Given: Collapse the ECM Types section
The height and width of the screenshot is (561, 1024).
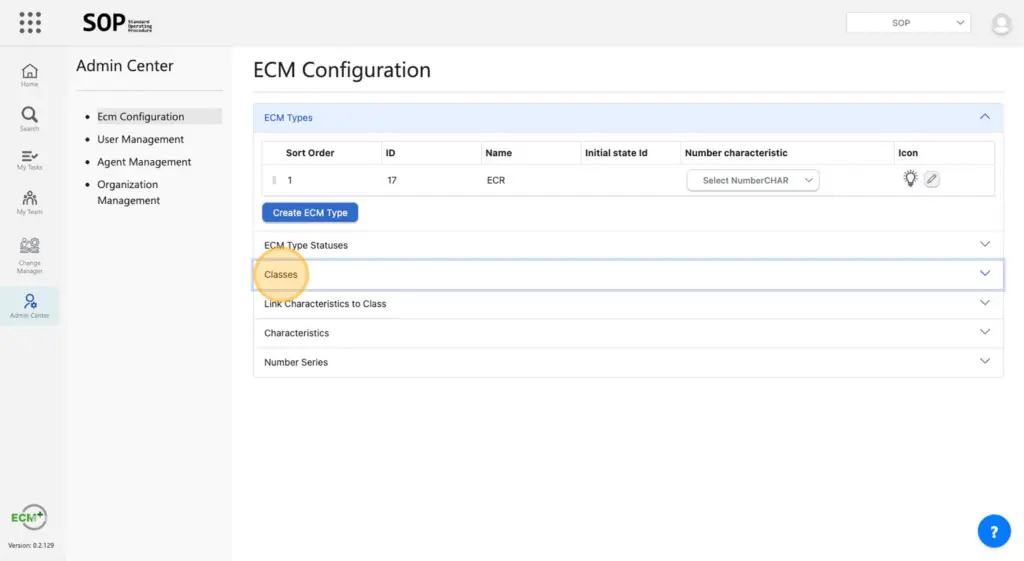Looking at the screenshot, I should pyautogui.click(x=985, y=117).
